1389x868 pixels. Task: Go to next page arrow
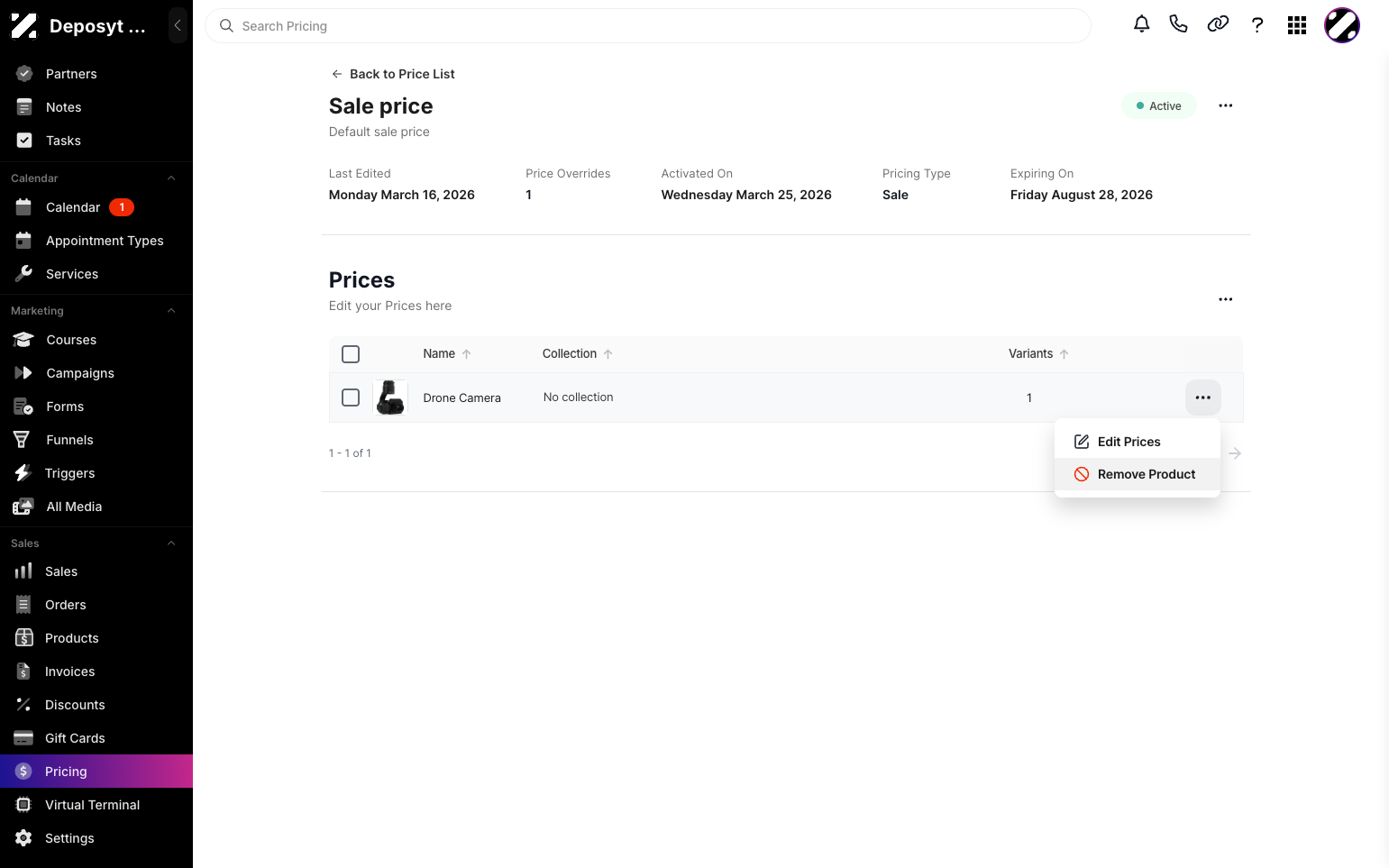[x=1235, y=453]
